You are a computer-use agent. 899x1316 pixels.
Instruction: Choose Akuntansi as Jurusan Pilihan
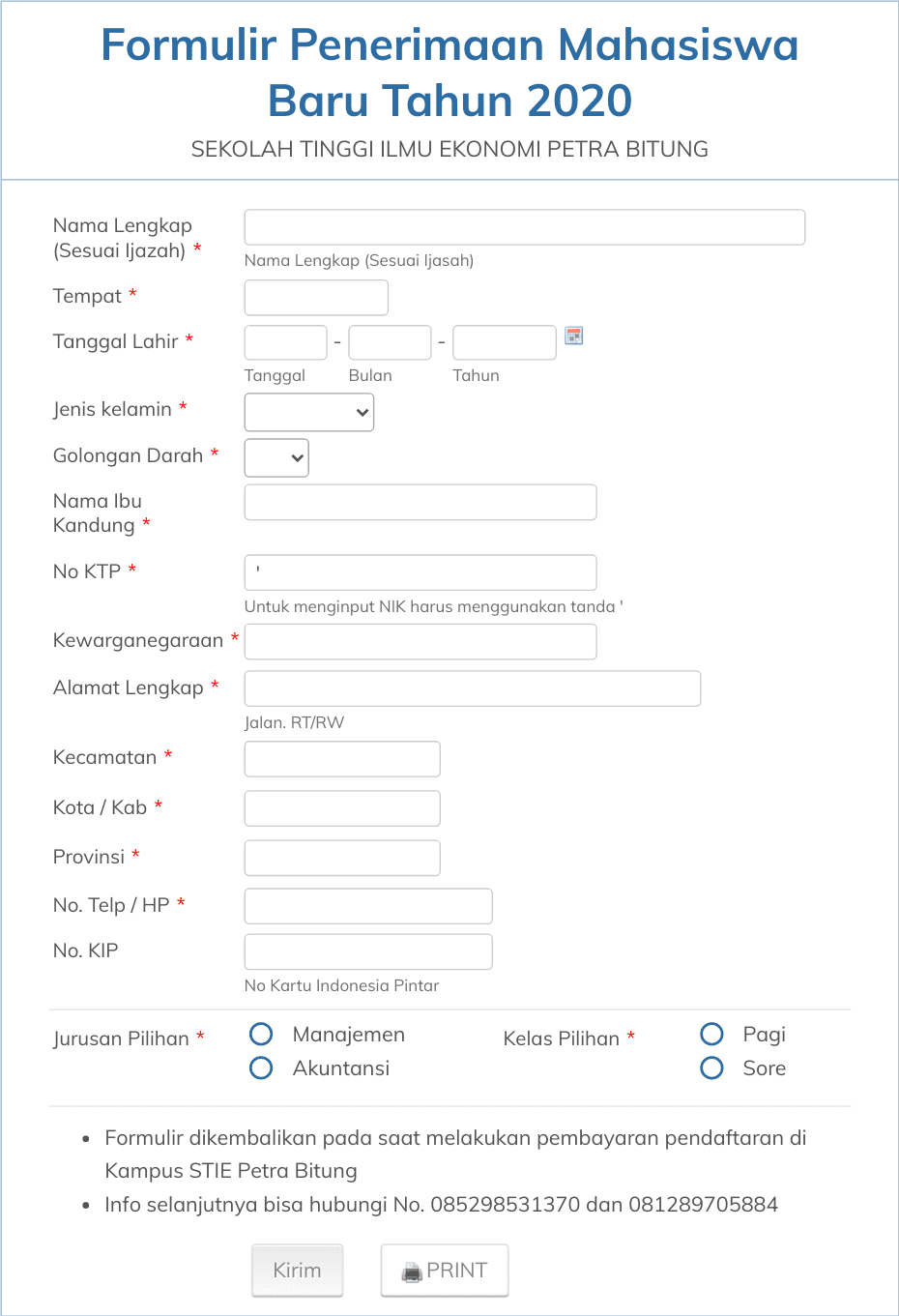pos(260,1067)
